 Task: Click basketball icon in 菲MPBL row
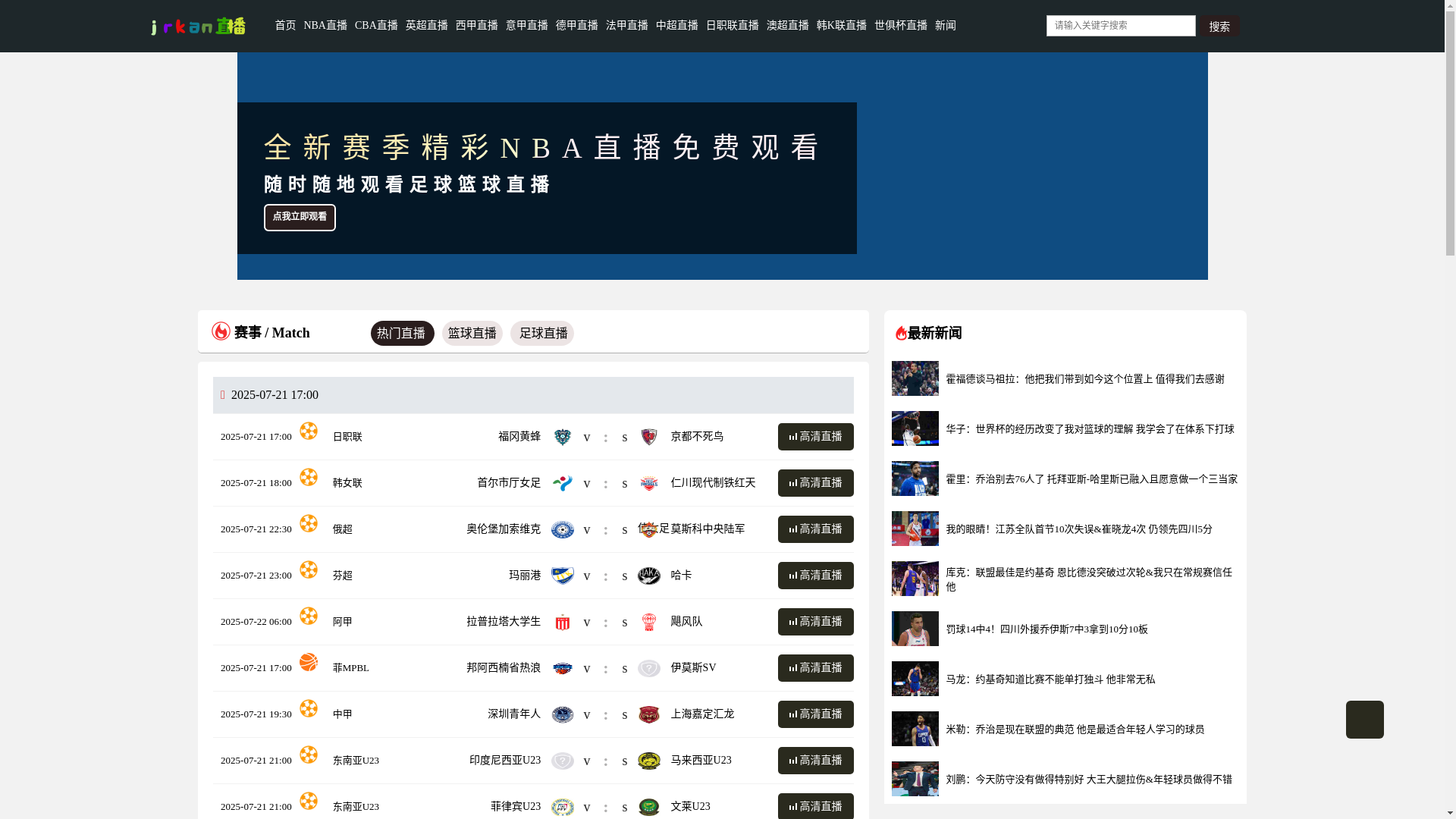pos(309,662)
